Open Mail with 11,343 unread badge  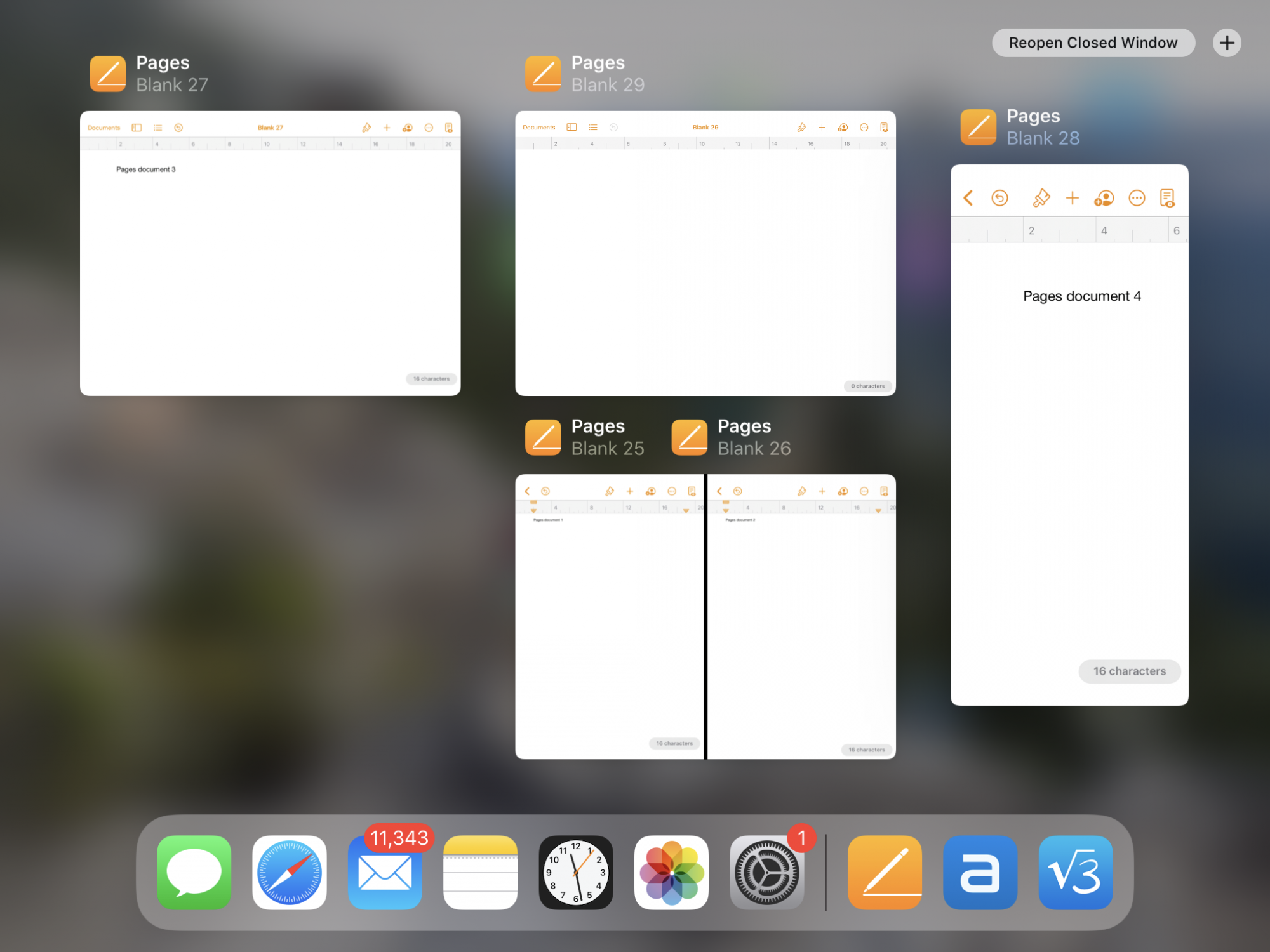point(385,872)
